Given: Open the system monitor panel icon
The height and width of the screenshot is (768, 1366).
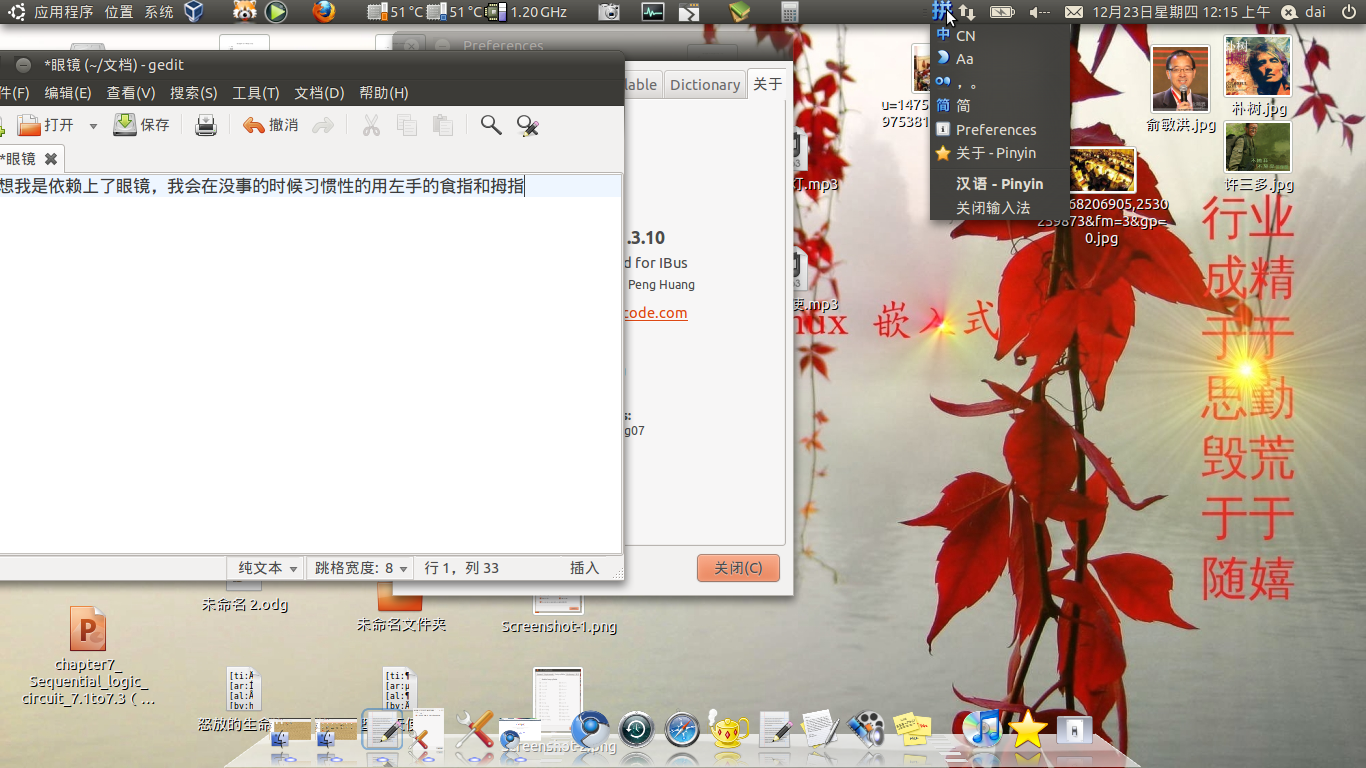Looking at the screenshot, I should point(653,12).
